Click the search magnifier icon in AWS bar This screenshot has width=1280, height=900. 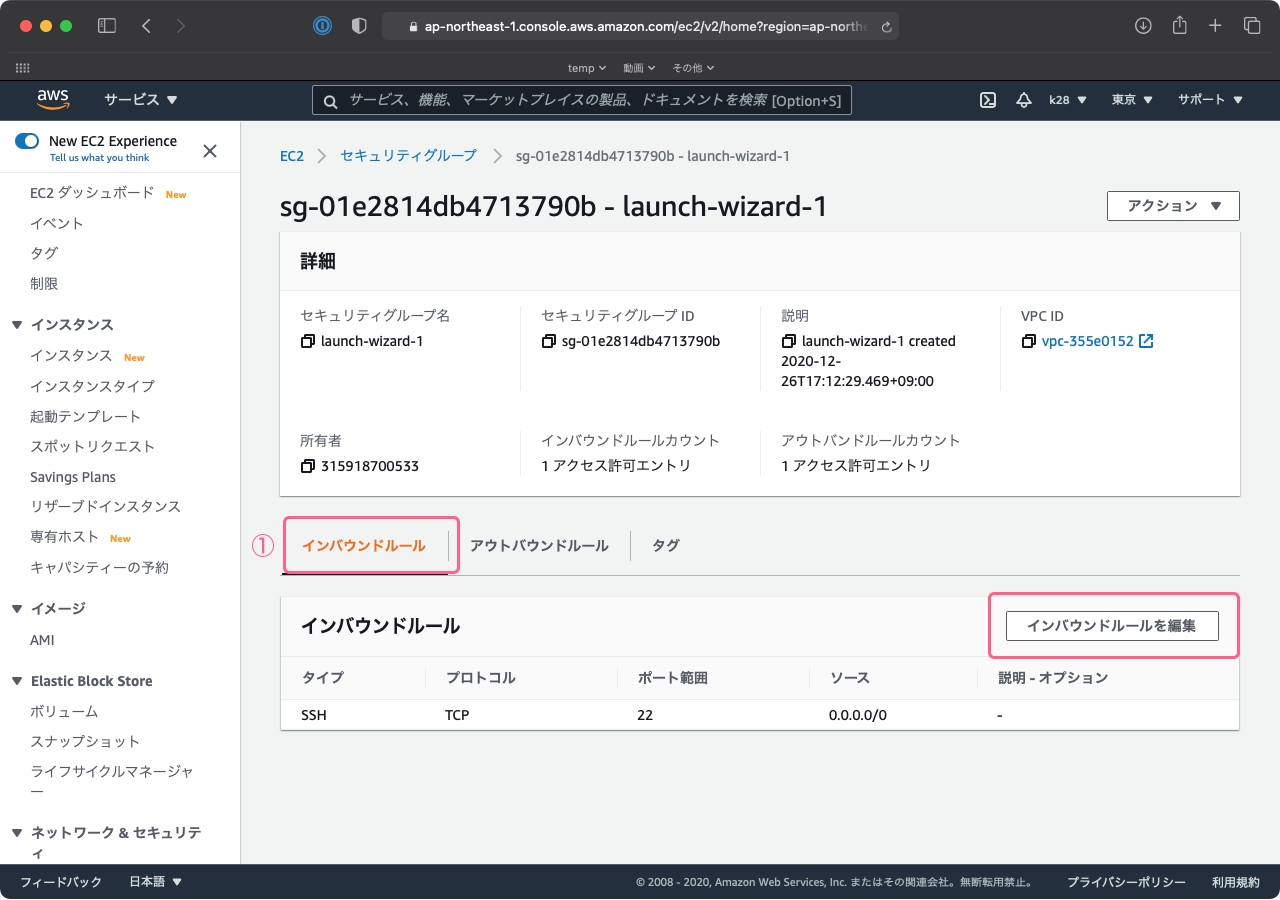tap(330, 100)
